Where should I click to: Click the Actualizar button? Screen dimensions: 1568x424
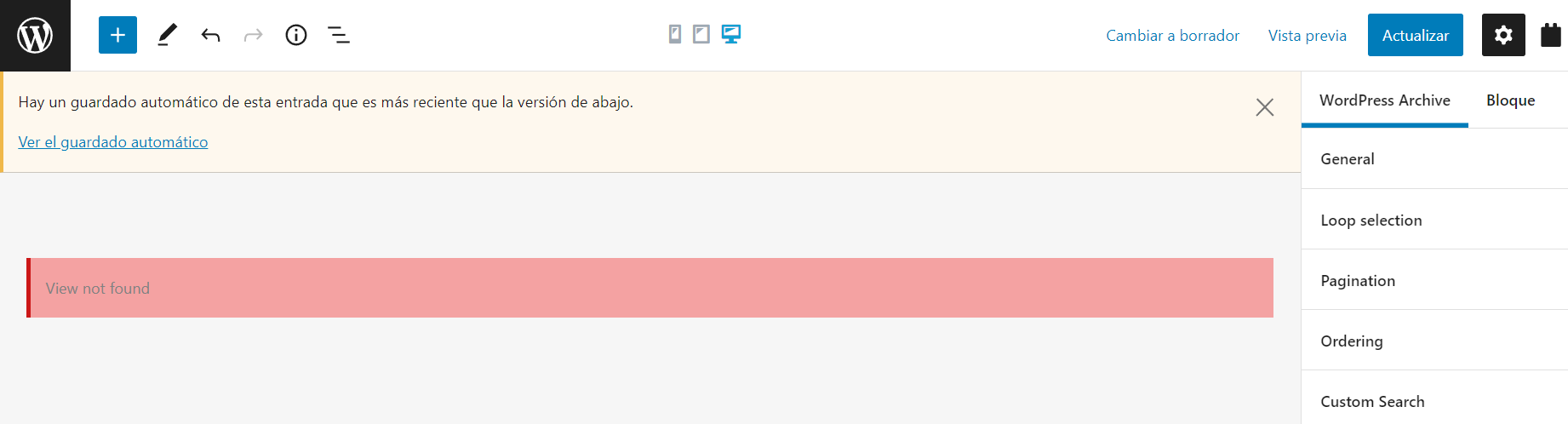click(x=1415, y=35)
